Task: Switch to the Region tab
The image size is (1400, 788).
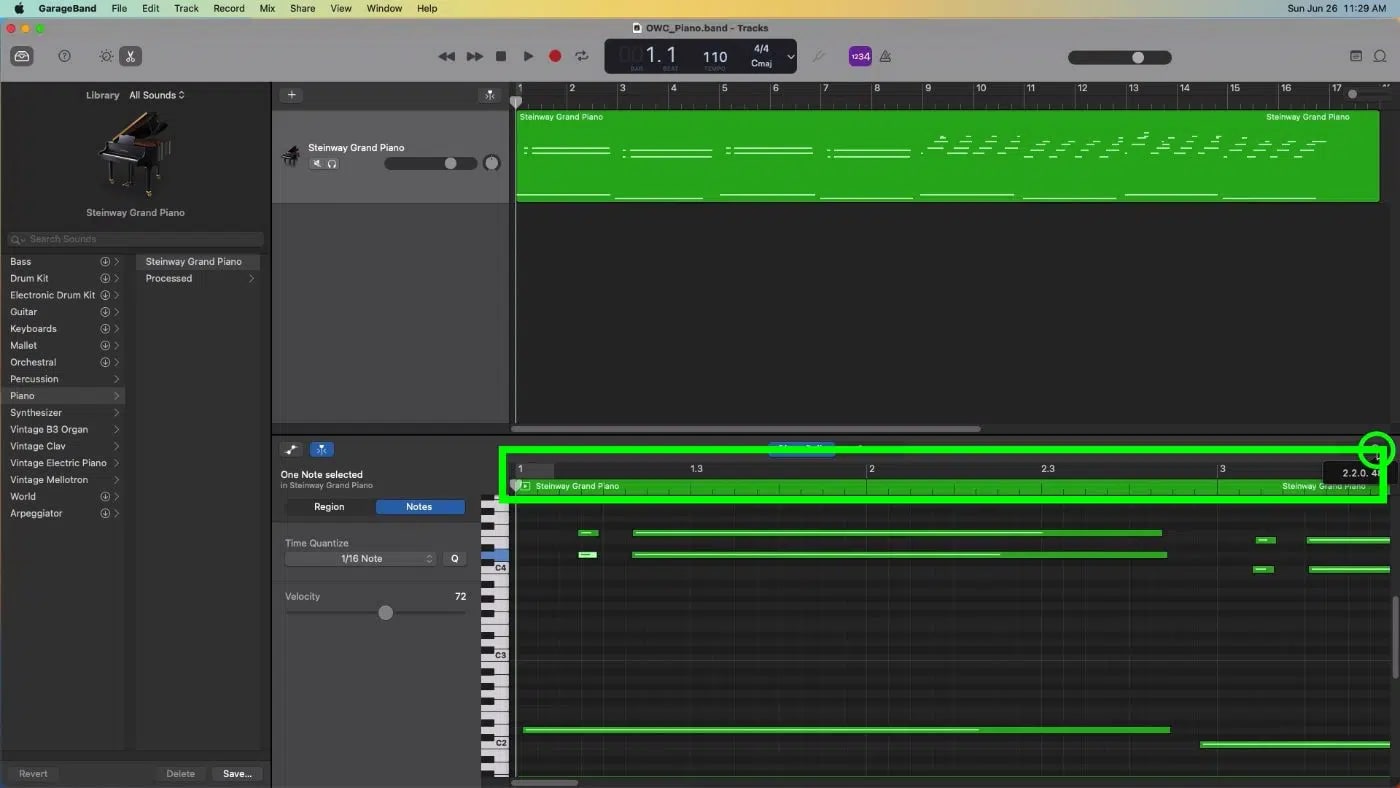Action: coord(328,507)
